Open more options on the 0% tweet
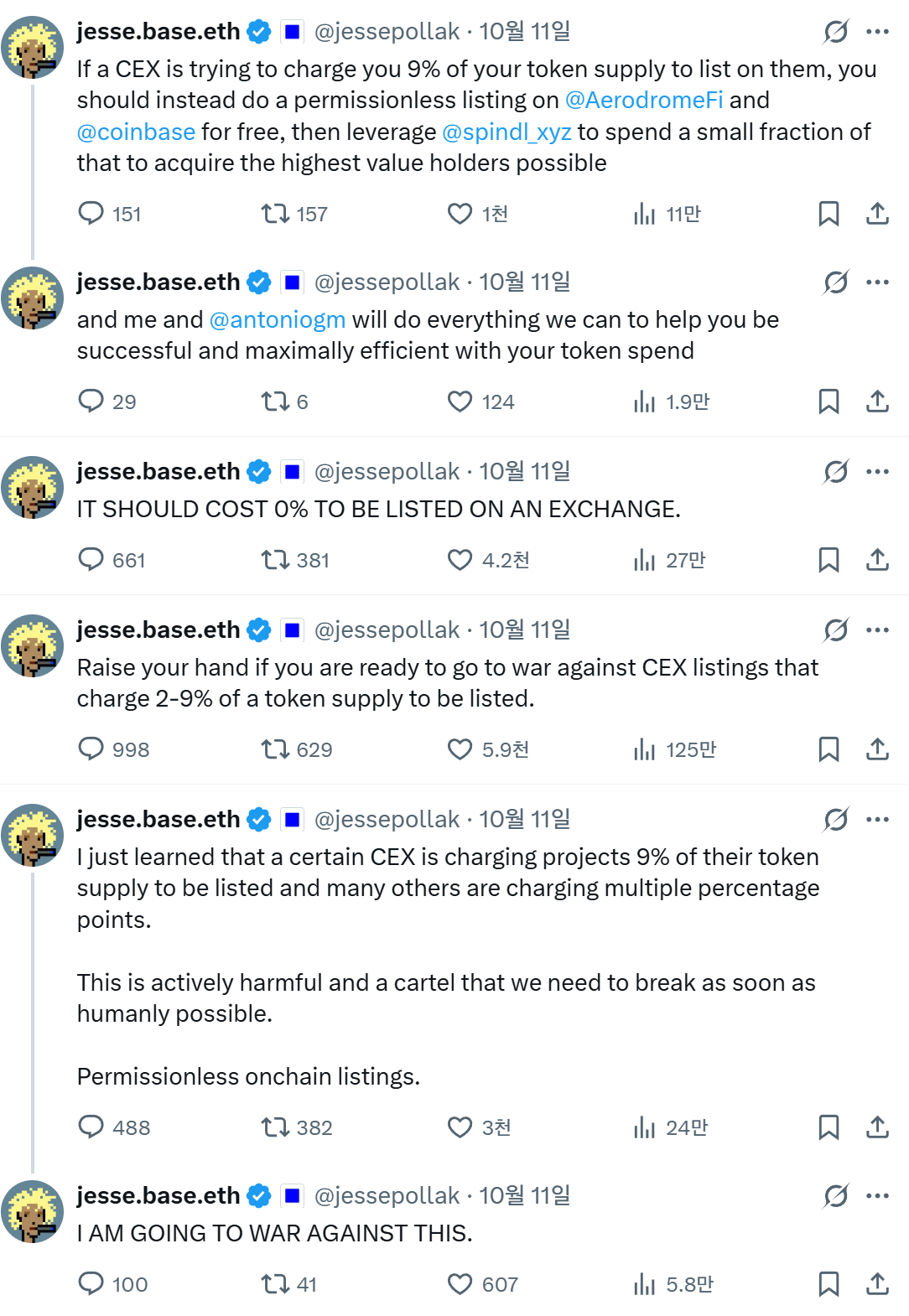 click(x=877, y=471)
